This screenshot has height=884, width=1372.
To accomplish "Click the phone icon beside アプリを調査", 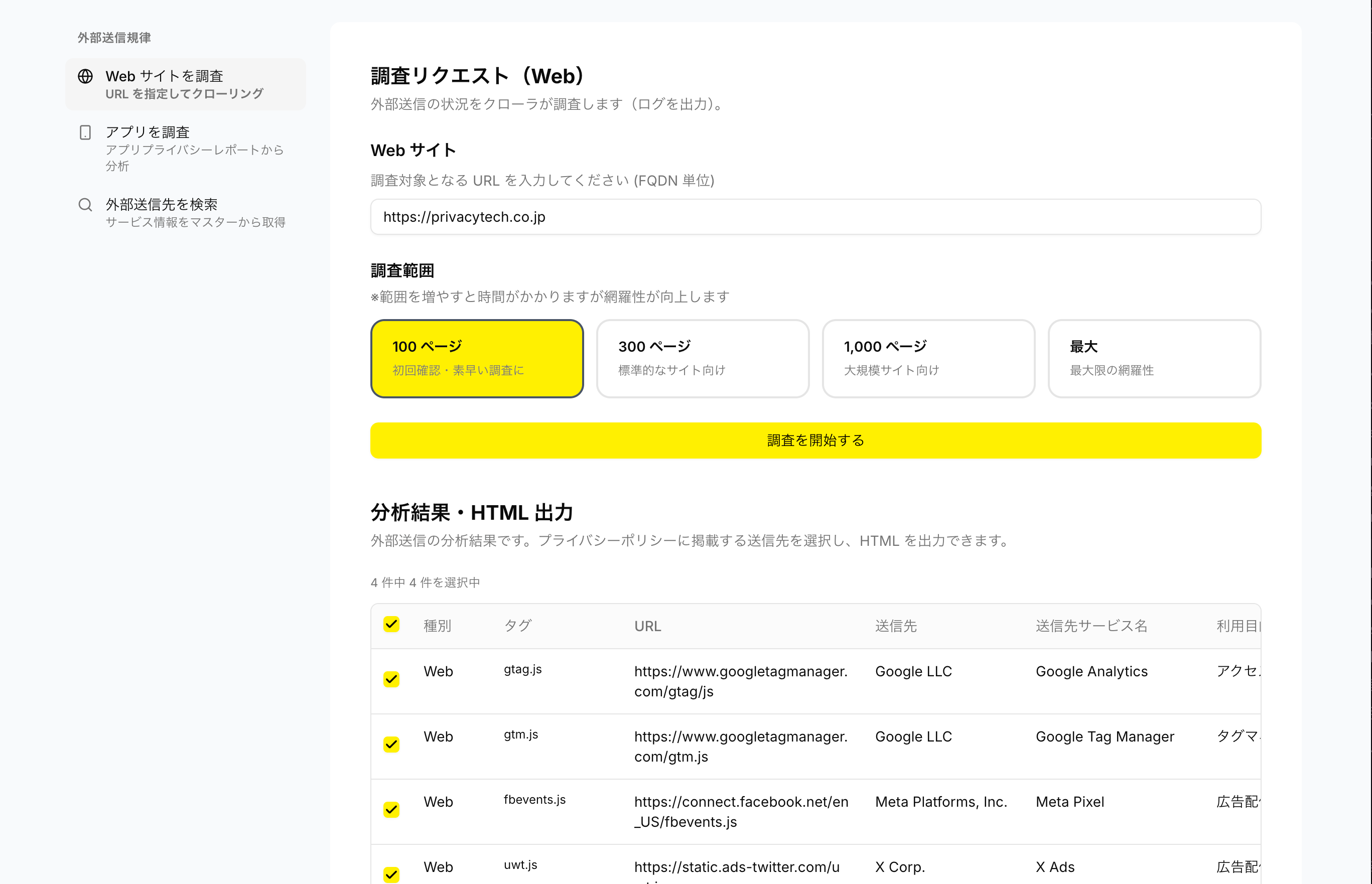I will [85, 132].
